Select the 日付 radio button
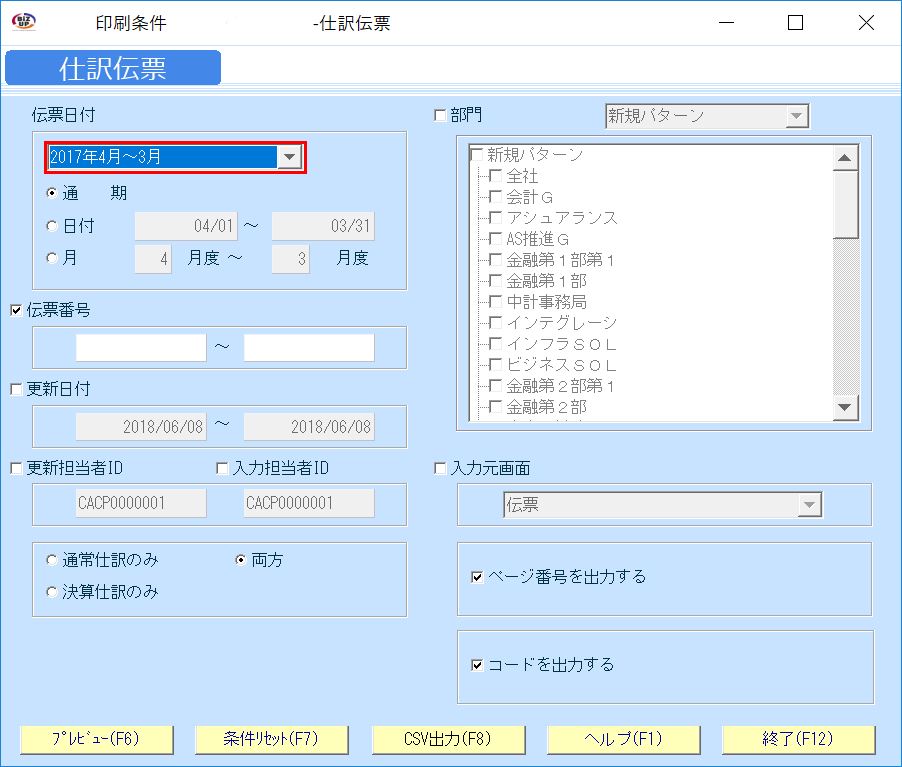 (51, 226)
